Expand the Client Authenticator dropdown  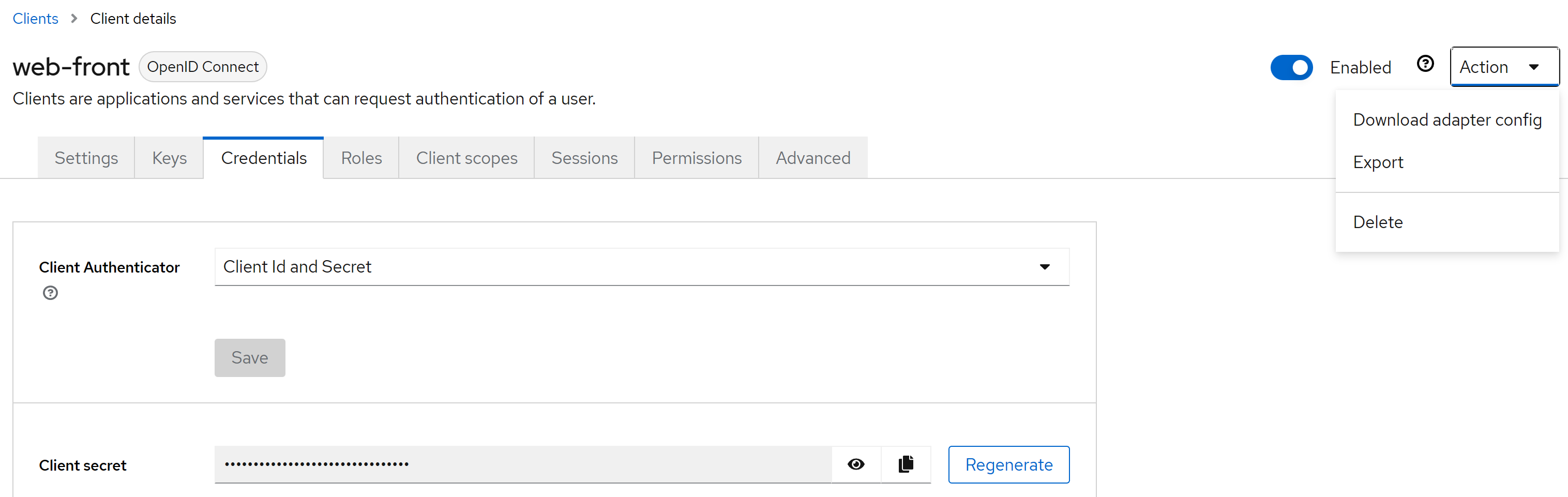tap(642, 267)
